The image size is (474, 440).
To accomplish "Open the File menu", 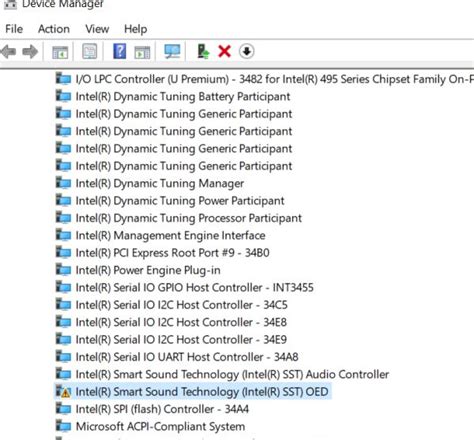I will click(14, 29).
